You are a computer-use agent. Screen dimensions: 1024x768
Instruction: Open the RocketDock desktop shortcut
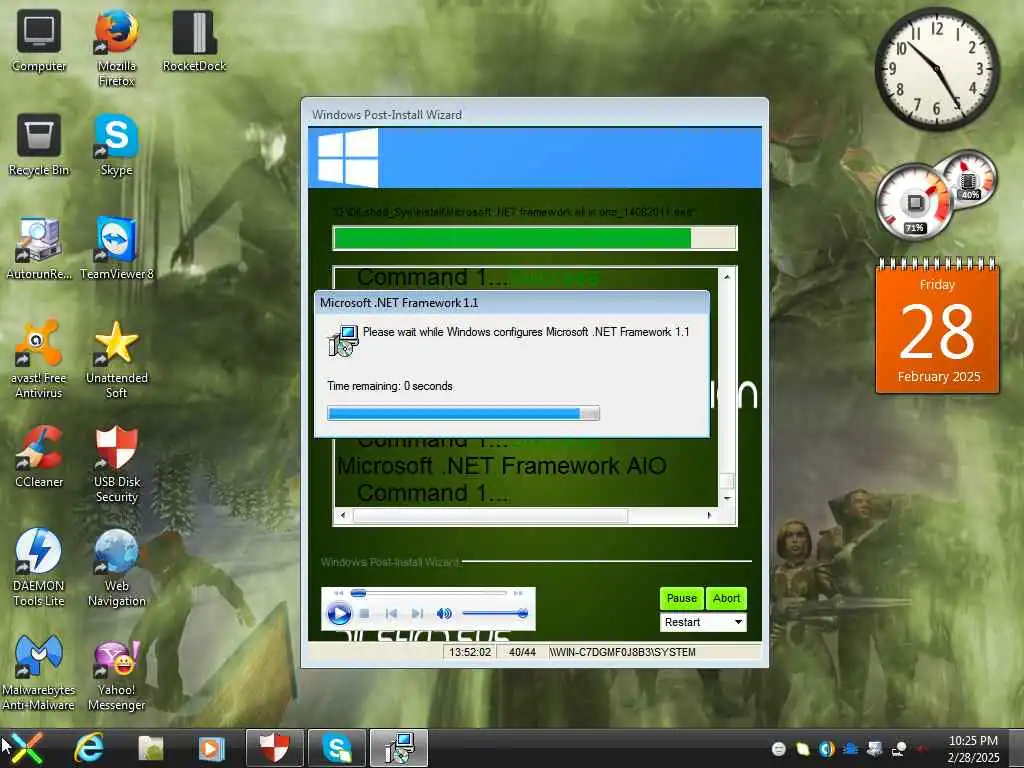click(194, 40)
